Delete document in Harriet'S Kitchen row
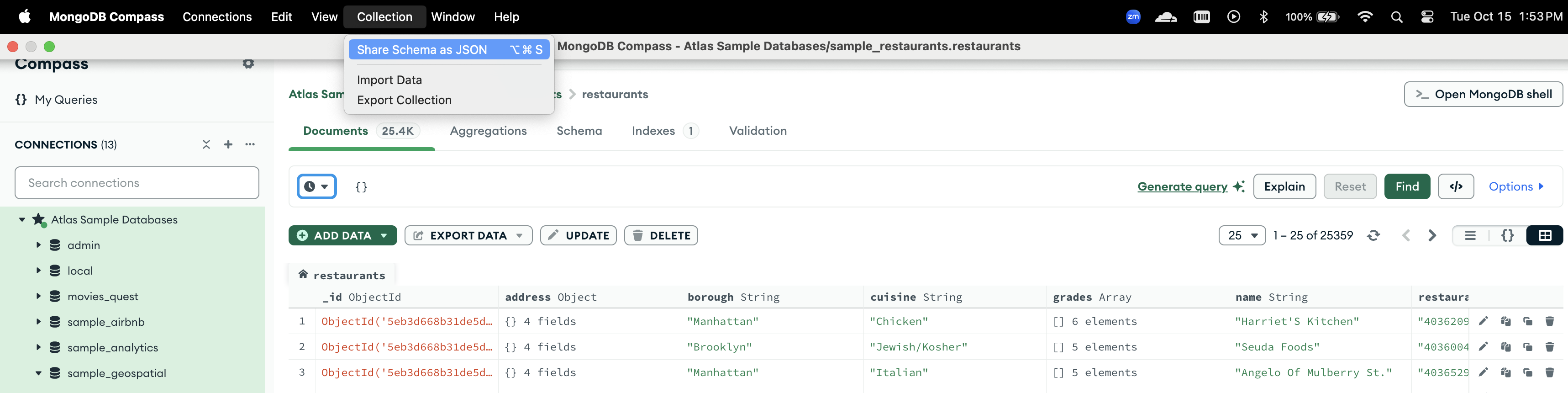 [x=1550, y=321]
